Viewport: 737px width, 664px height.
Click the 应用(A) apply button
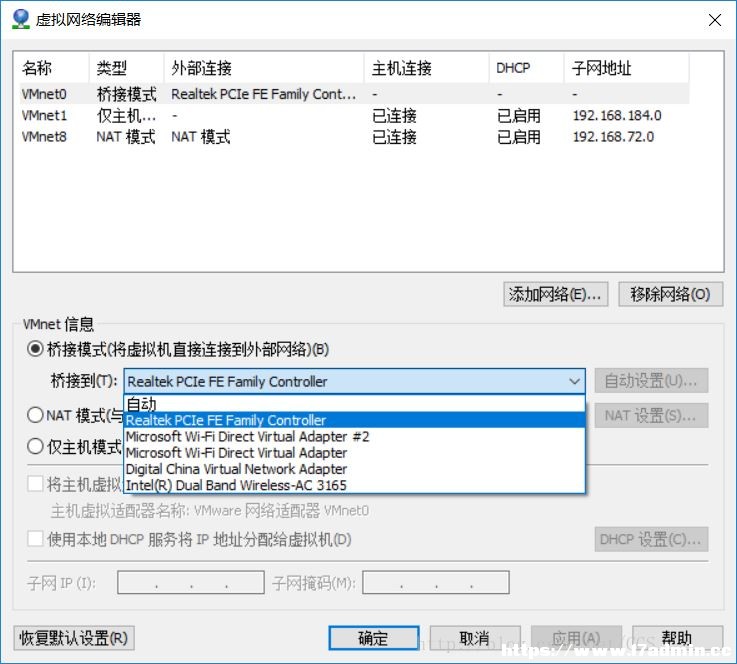click(x=576, y=638)
